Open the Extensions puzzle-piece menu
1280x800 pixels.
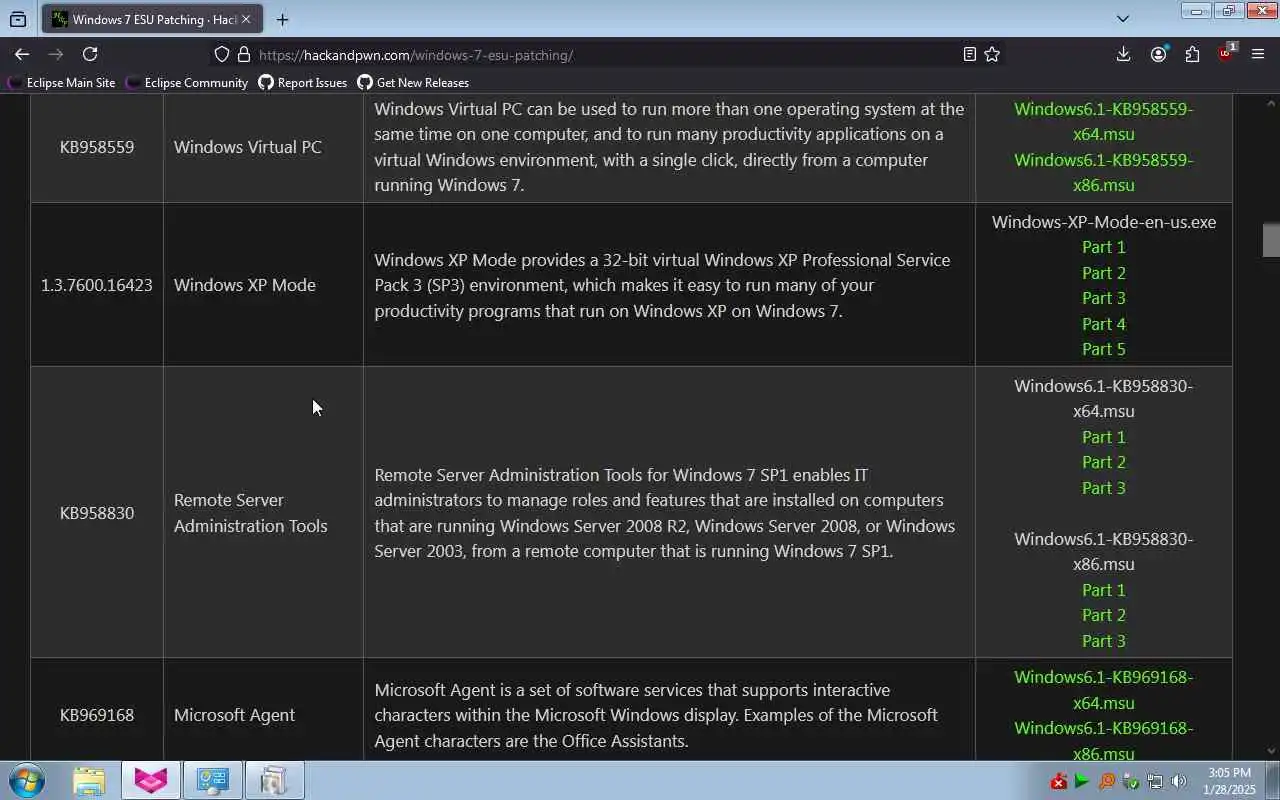1192,54
